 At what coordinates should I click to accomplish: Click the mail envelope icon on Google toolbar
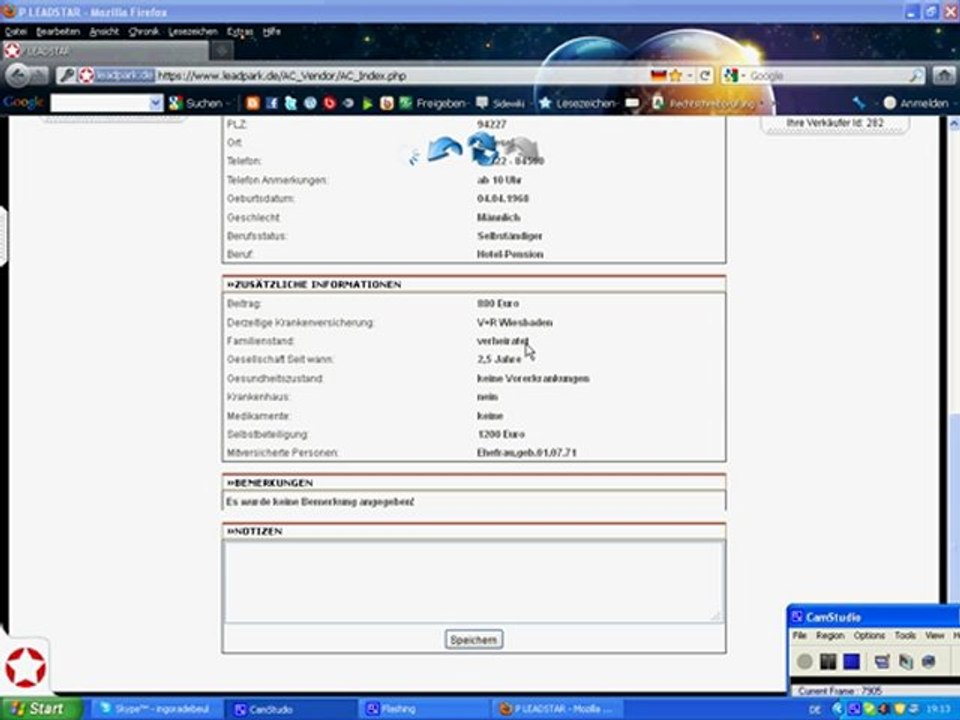[x=632, y=103]
